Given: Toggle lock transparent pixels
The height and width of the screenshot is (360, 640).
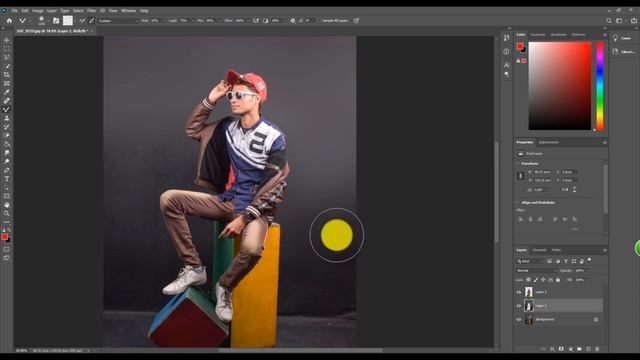Looking at the screenshot, I should (x=528, y=280).
